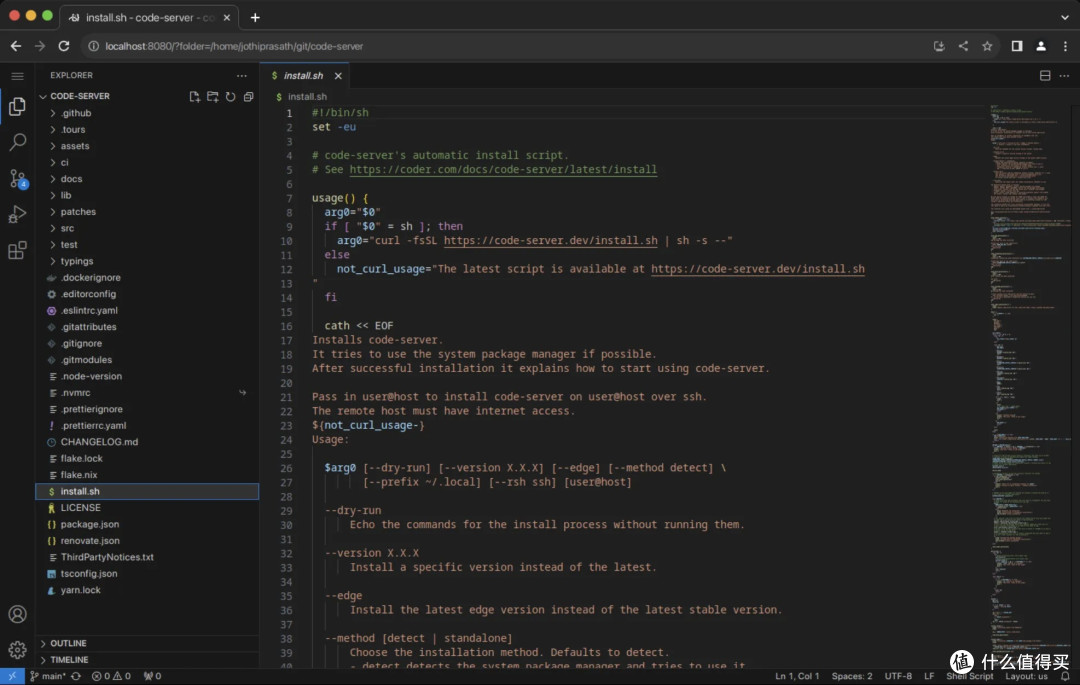Open Source Control view with badge
The height and width of the screenshot is (685, 1080).
pyautogui.click(x=18, y=178)
